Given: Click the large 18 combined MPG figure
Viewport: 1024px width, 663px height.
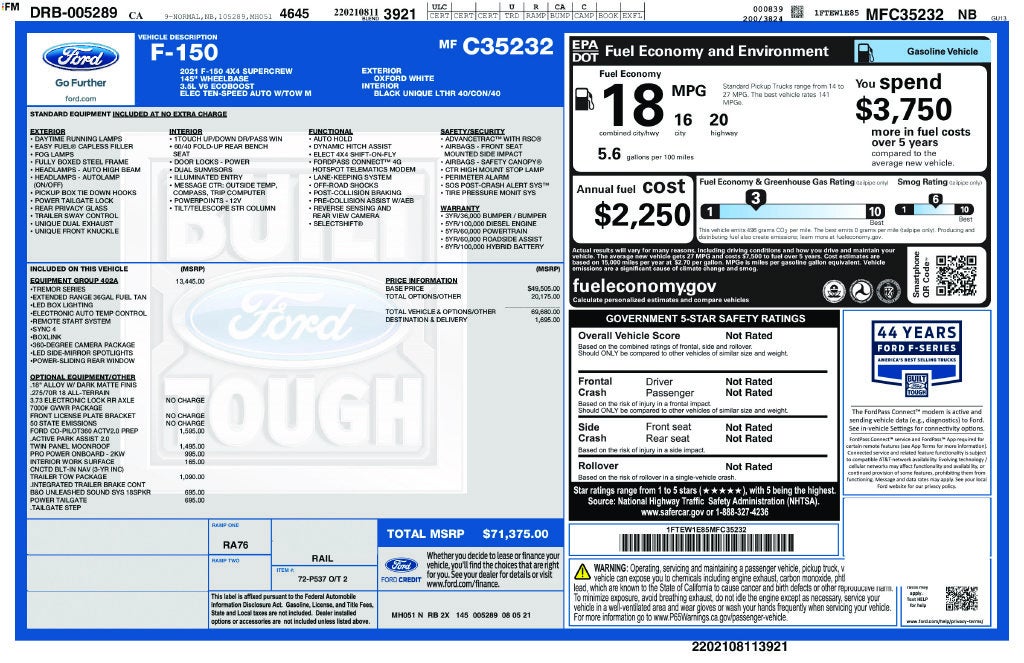Looking at the screenshot, I should click(x=632, y=105).
